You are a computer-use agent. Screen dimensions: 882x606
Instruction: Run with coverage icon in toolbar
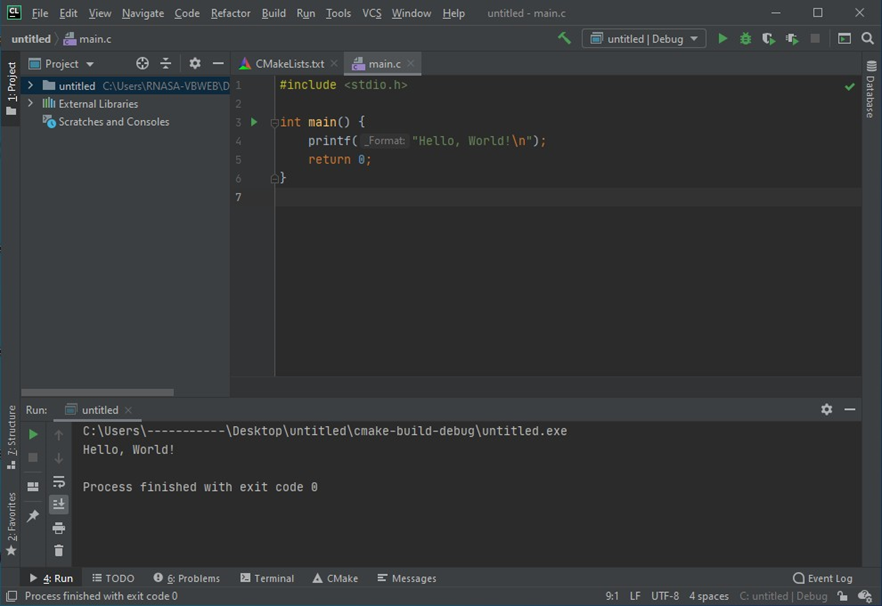point(768,38)
